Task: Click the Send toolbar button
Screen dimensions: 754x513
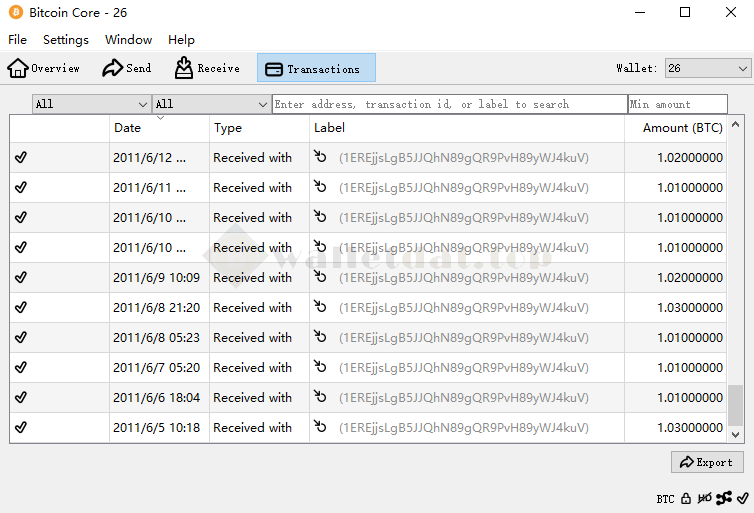Action: [x=127, y=68]
